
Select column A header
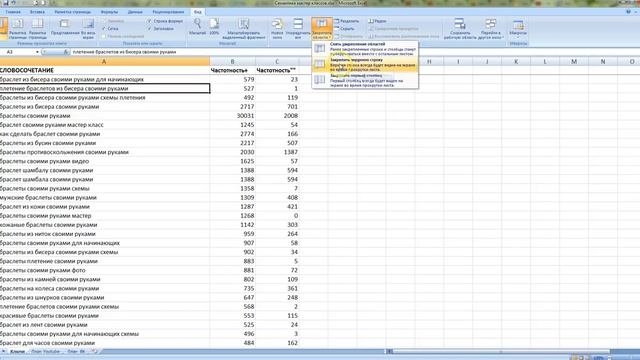(x=104, y=62)
